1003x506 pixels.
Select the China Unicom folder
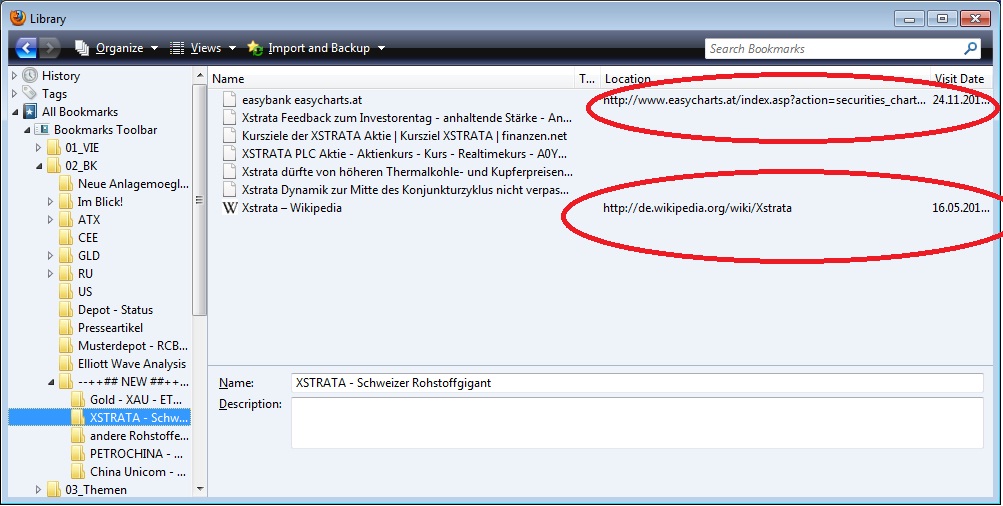[137, 472]
